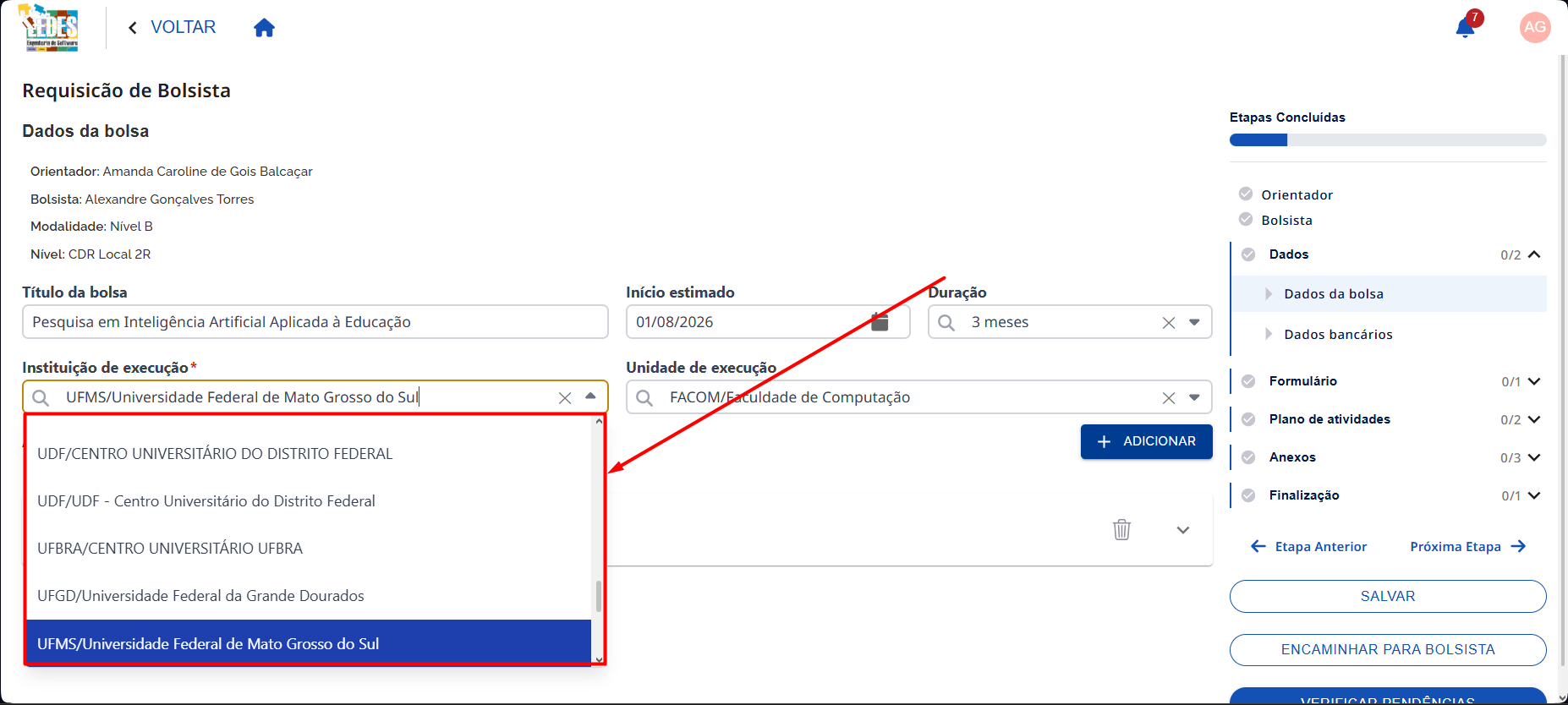Open the Dados da bolsa sub-step
Screen dimensions: 1568x705
(1389, 294)
